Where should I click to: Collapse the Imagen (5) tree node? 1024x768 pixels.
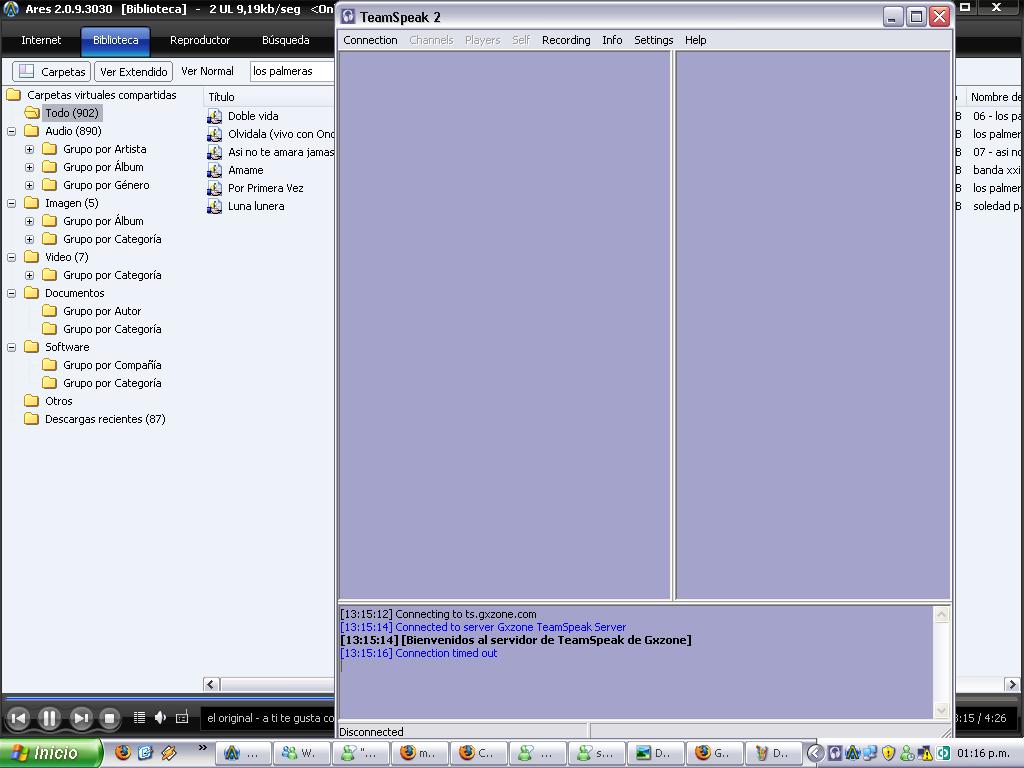click(12, 204)
